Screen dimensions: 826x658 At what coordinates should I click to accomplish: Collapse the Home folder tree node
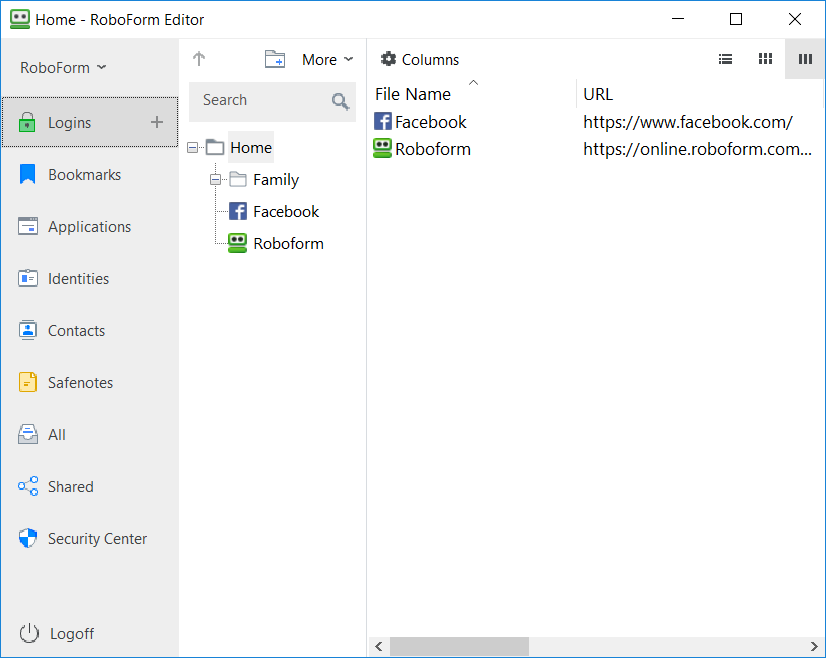[x=193, y=148]
